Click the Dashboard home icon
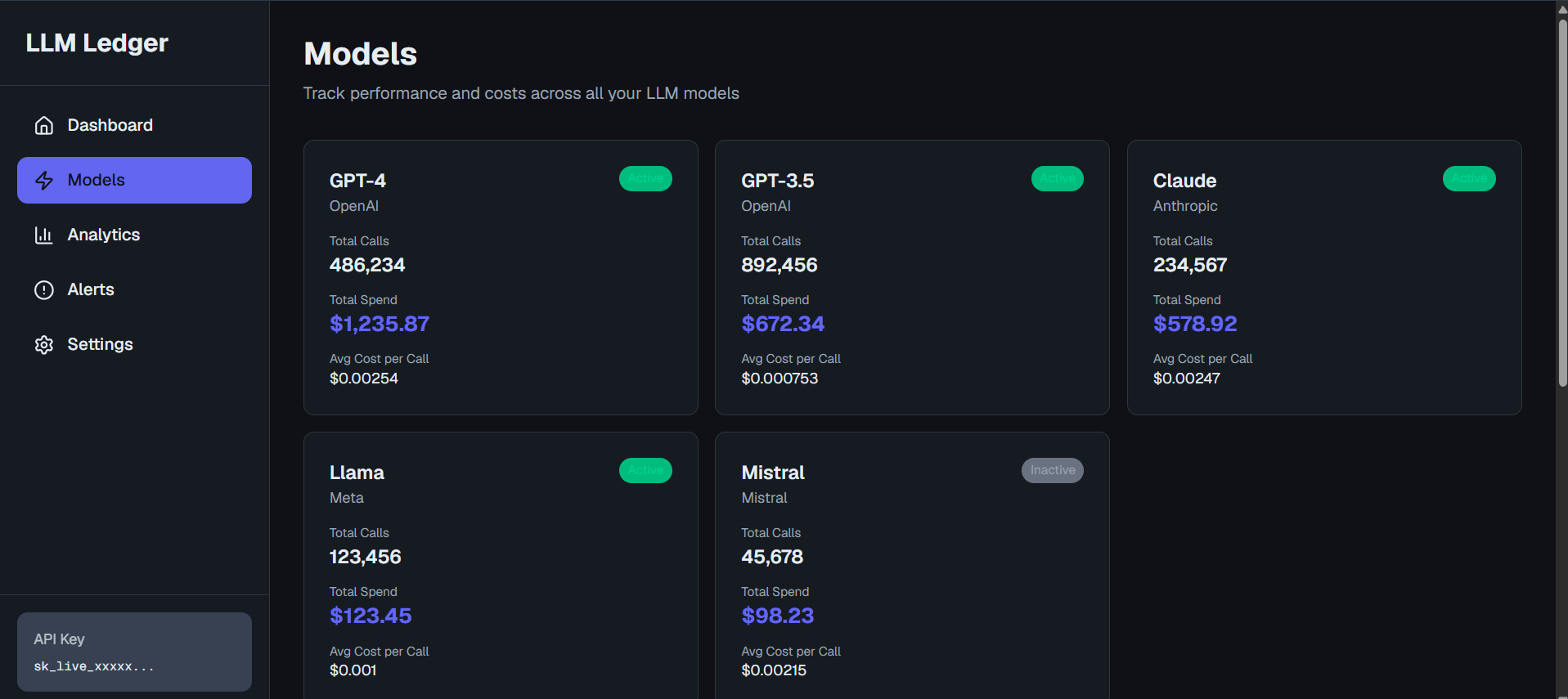The width and height of the screenshot is (1568, 699). (44, 125)
